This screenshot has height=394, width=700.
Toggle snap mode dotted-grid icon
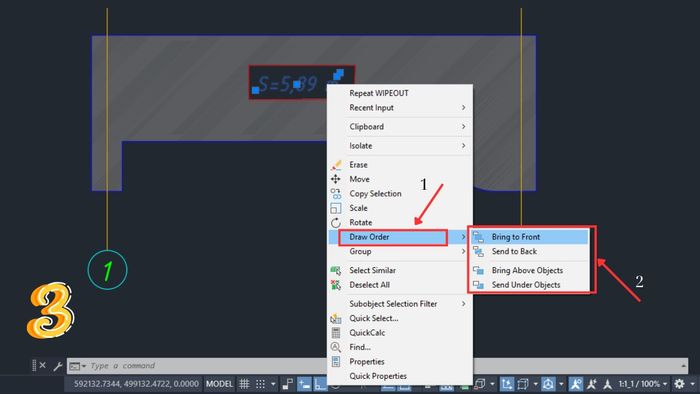coord(260,384)
